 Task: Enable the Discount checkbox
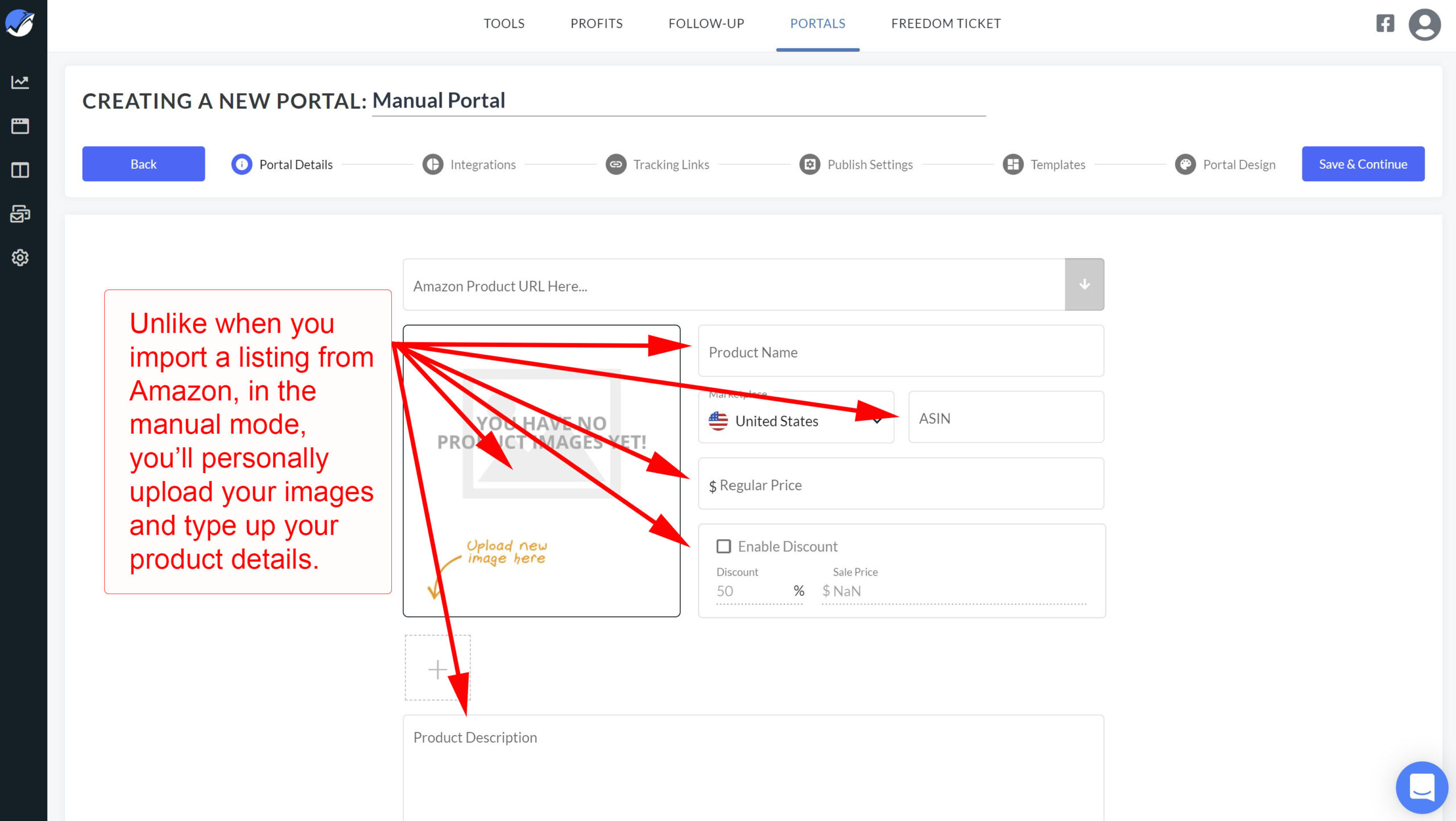723,546
